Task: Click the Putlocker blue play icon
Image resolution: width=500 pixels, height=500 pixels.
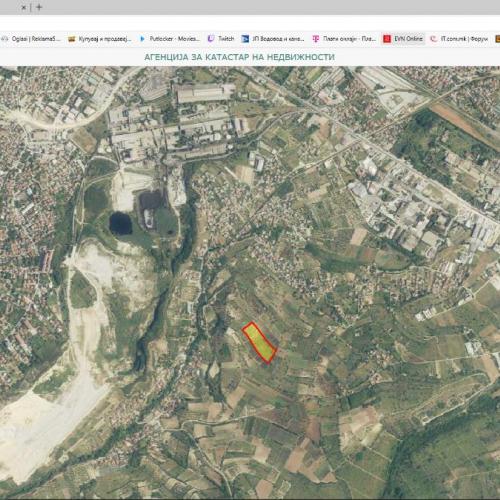Action: (x=142, y=39)
